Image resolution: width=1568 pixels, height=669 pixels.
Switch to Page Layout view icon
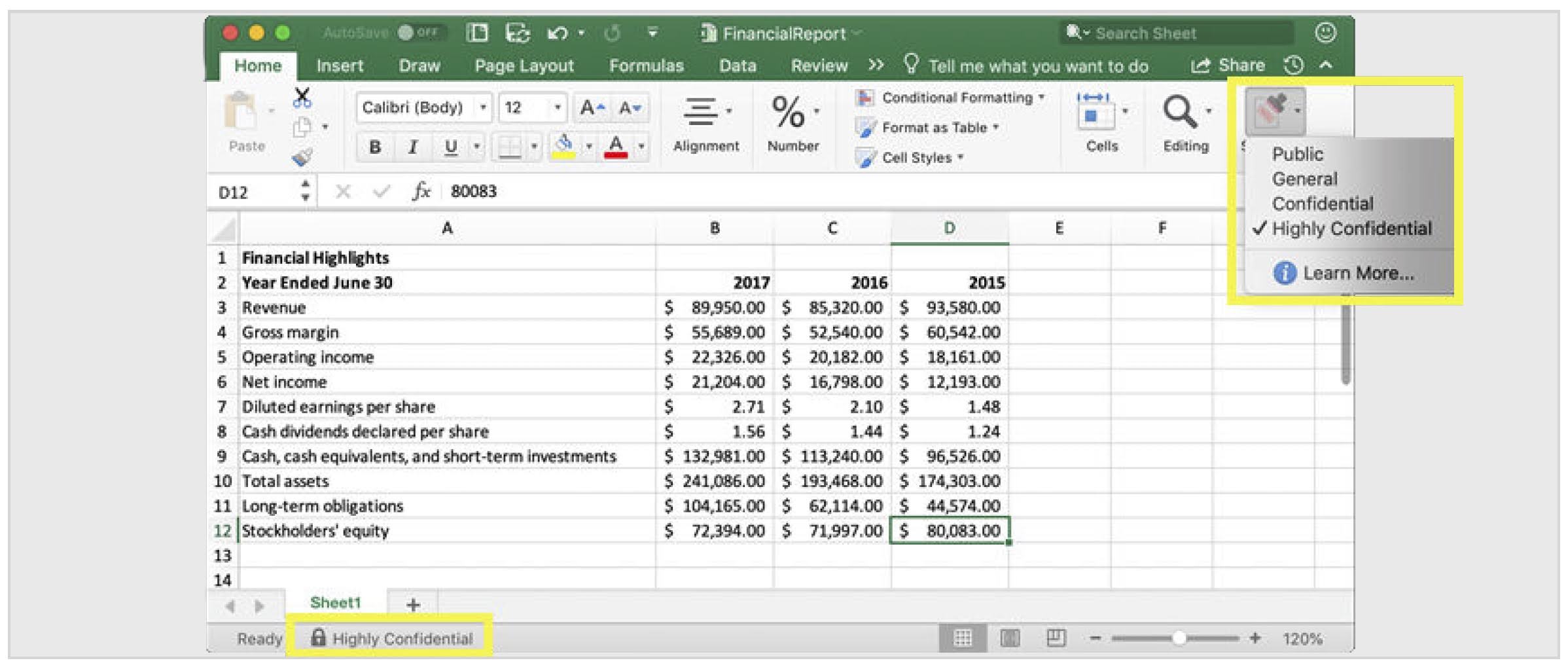click(x=1010, y=638)
